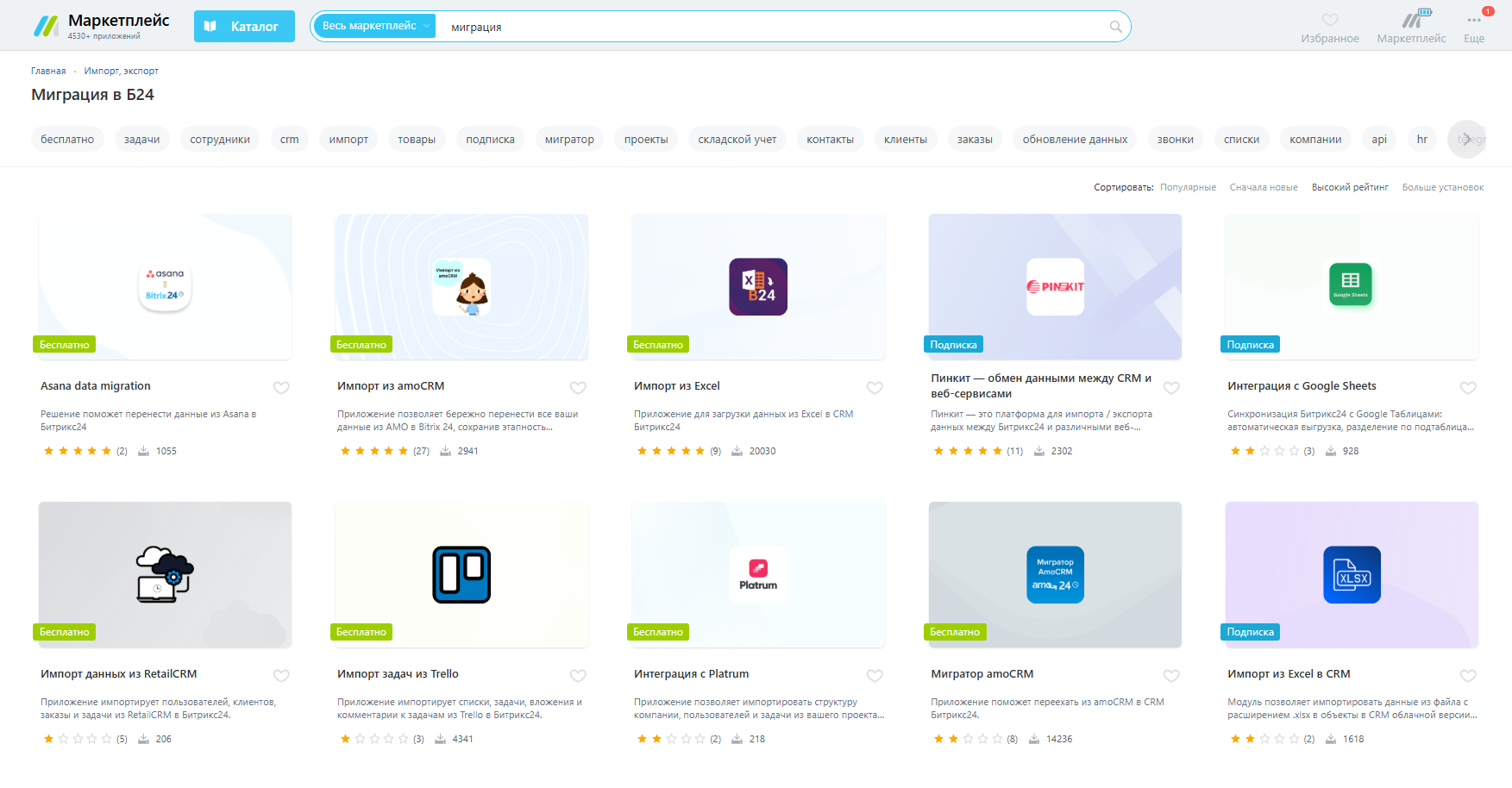Click star rating of Мигратор amoCRM
The image size is (1512, 788).
[968, 739]
